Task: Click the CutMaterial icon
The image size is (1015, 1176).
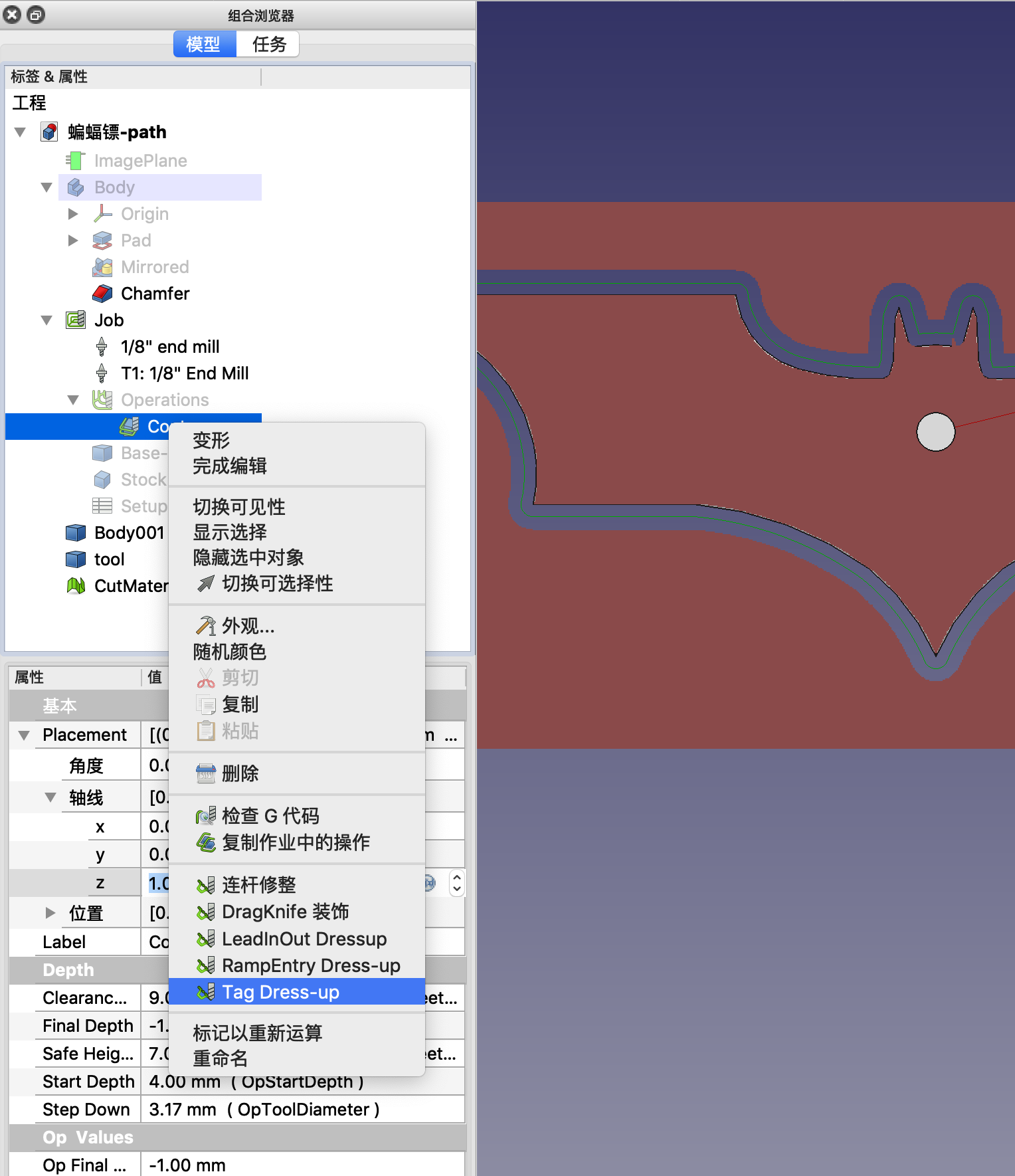Action: (76, 585)
